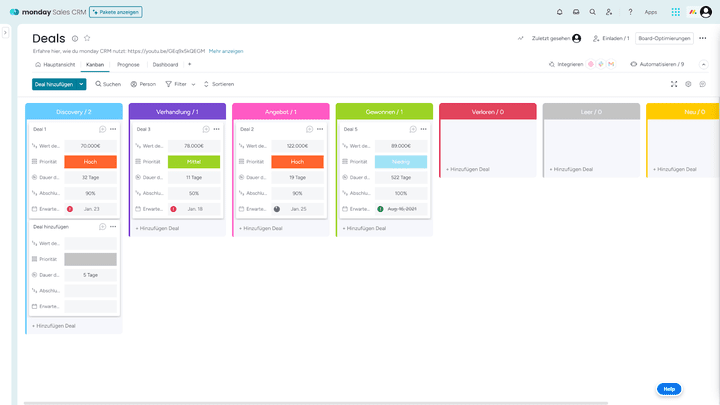Start conversation on Deal 2 card
The width and height of the screenshot is (720, 405).
[309, 129]
